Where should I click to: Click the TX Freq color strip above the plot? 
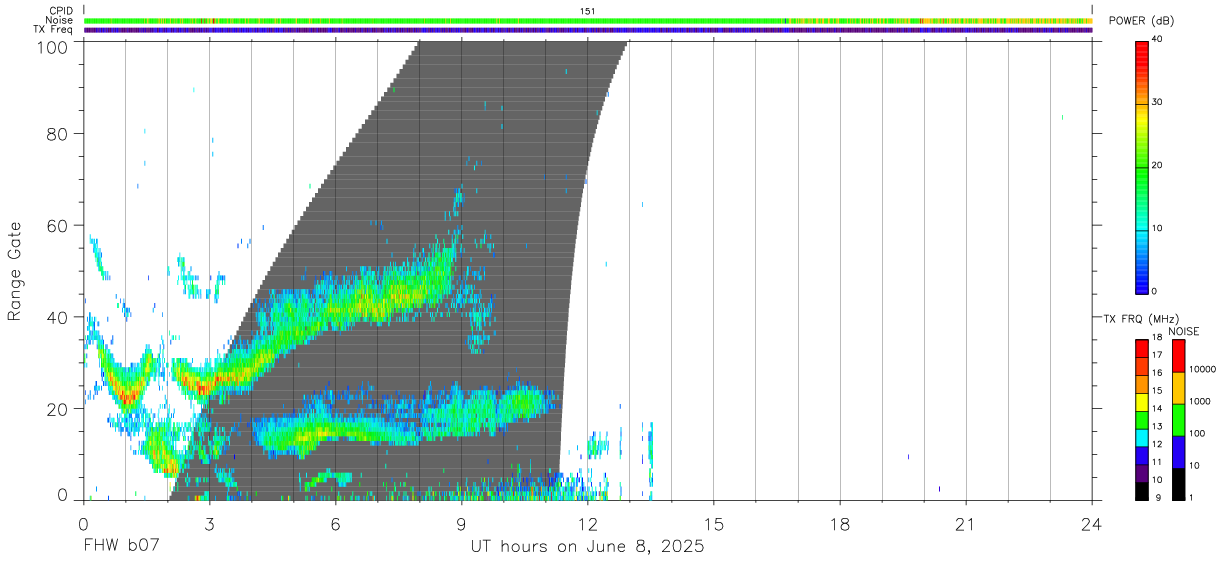point(588,30)
